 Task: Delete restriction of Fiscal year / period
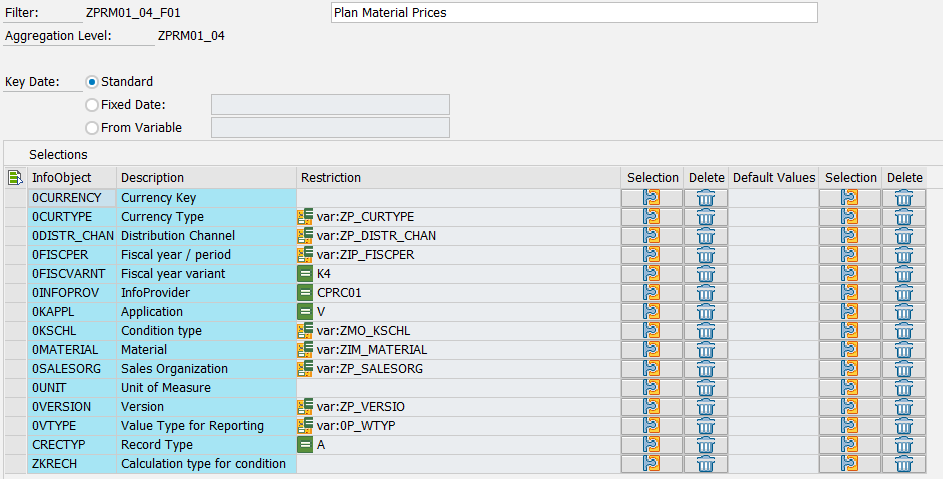[706, 255]
